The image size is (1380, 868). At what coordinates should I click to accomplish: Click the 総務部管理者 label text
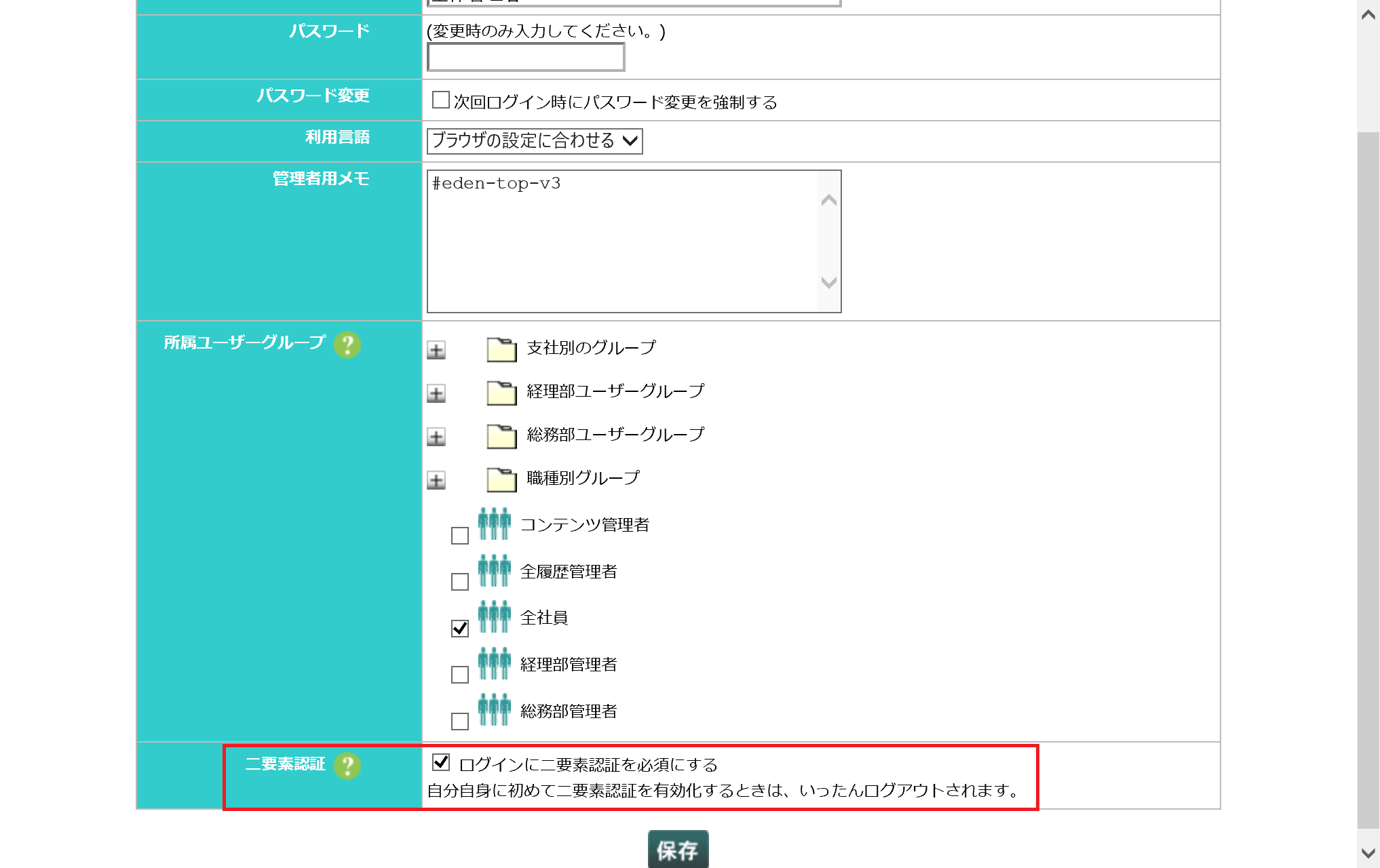pos(569,711)
